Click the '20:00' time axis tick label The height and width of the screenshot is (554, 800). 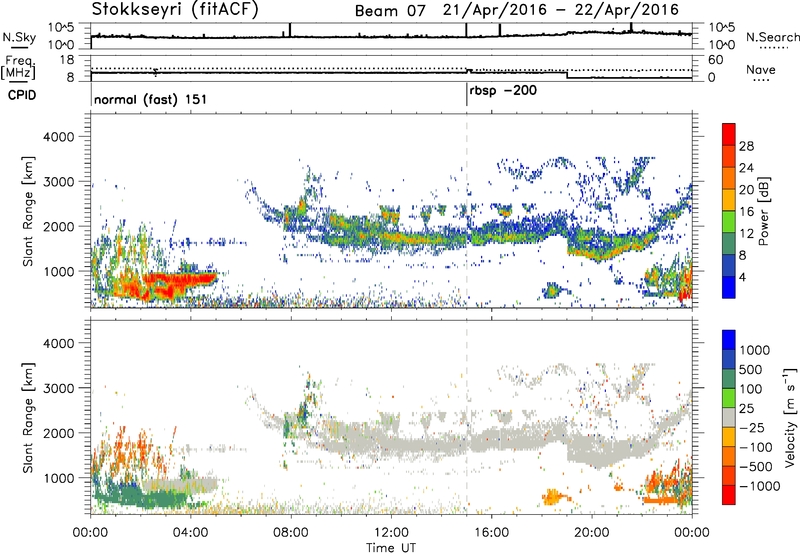coord(592,533)
